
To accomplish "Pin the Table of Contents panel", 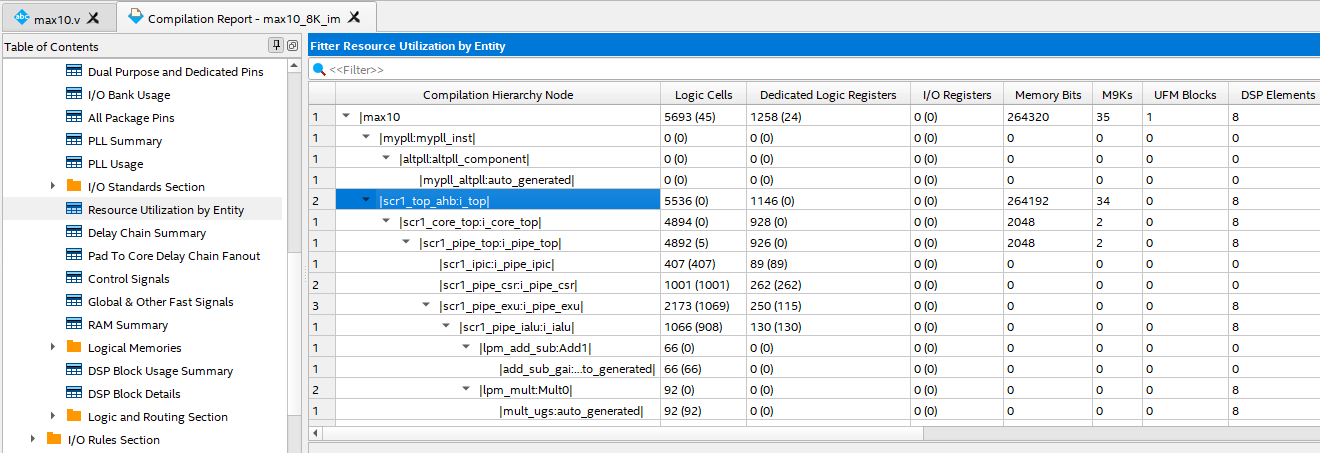I will [277, 46].
